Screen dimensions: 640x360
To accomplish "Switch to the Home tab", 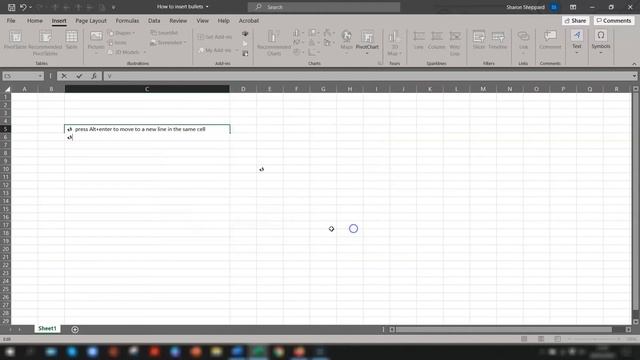I will (35, 20).
